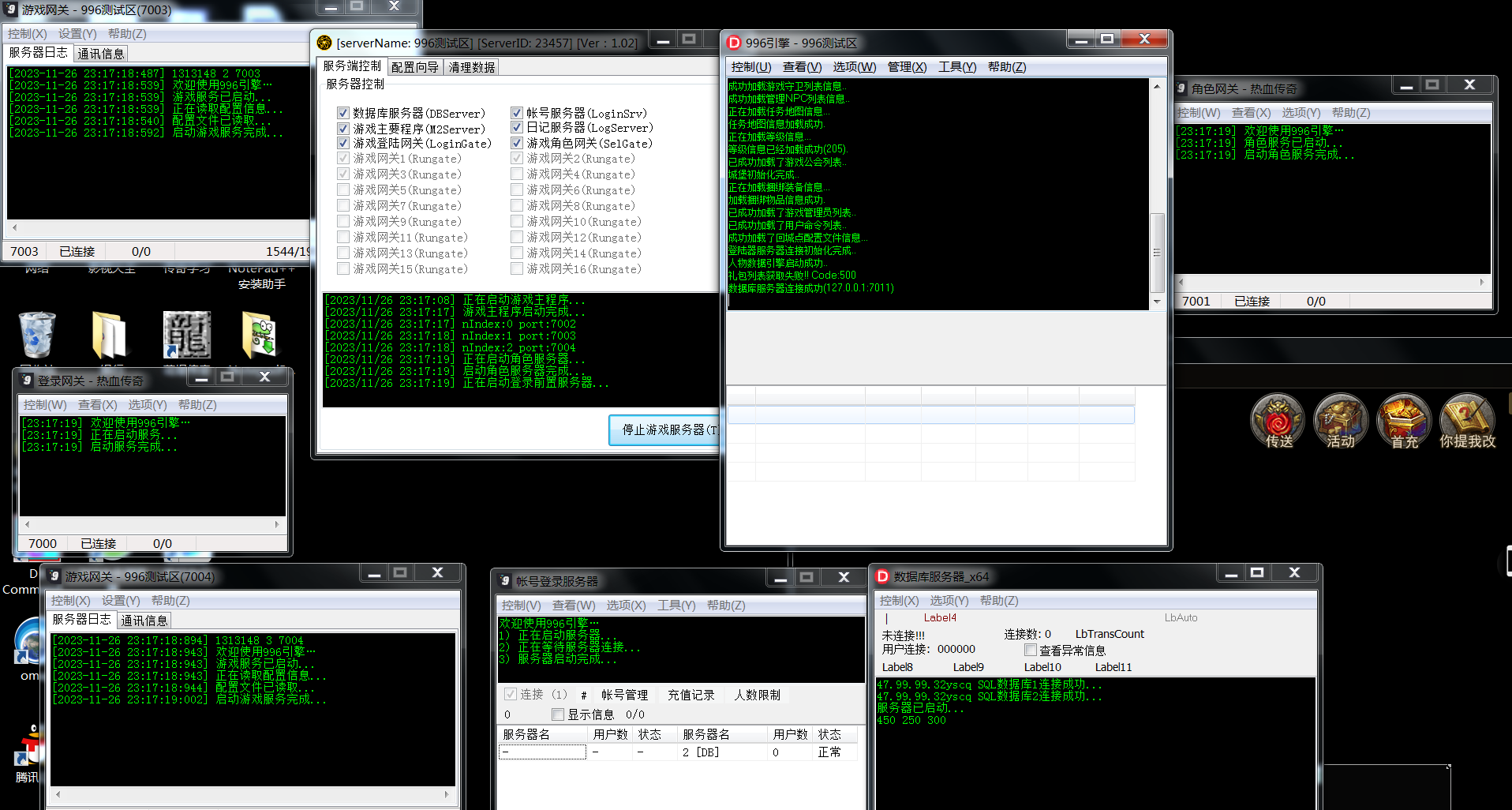Viewport: 1512px width, 810px height.
Task: Select the highlighted row in 996引擎 grid
Action: (x=930, y=414)
